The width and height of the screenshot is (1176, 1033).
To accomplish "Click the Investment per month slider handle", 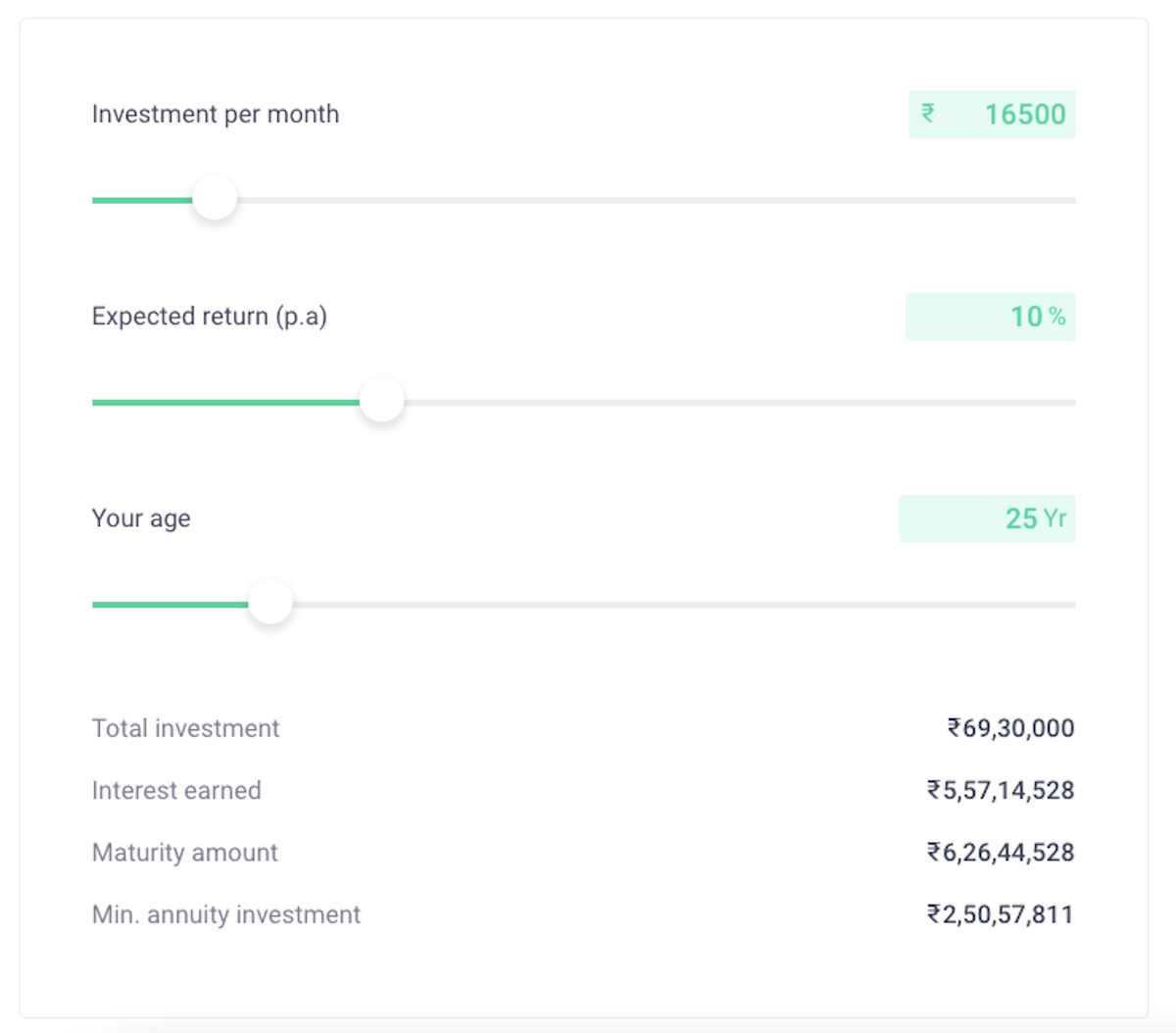I will [216, 198].
